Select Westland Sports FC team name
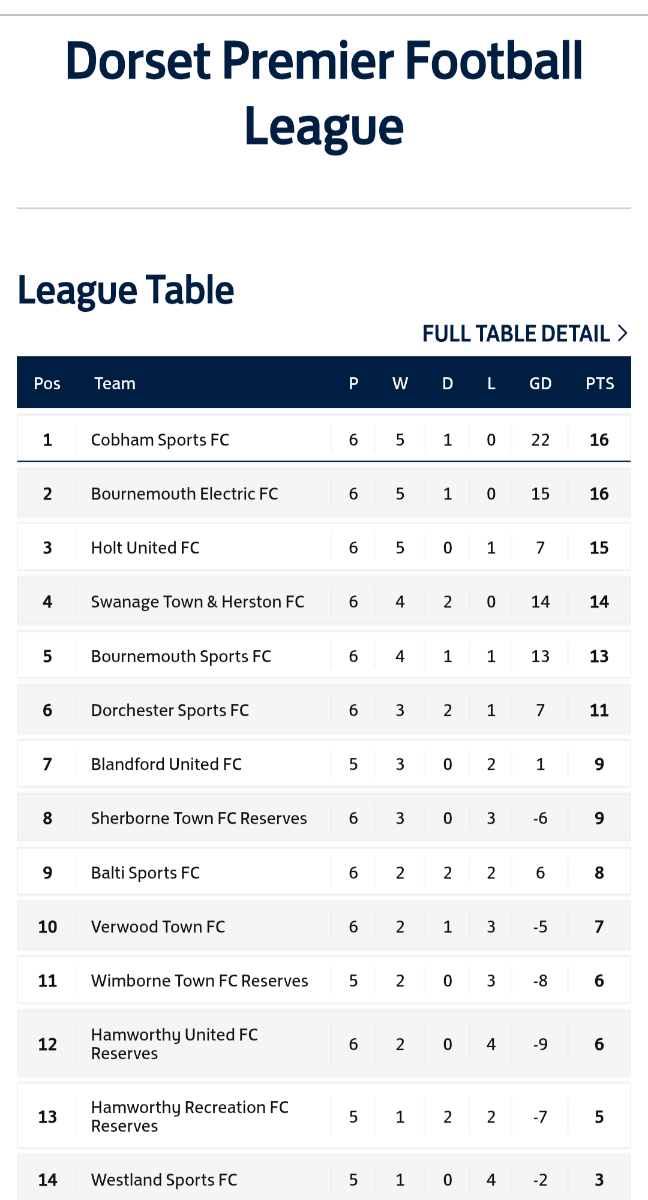Screen dimensions: 648x1200 point(164,1180)
